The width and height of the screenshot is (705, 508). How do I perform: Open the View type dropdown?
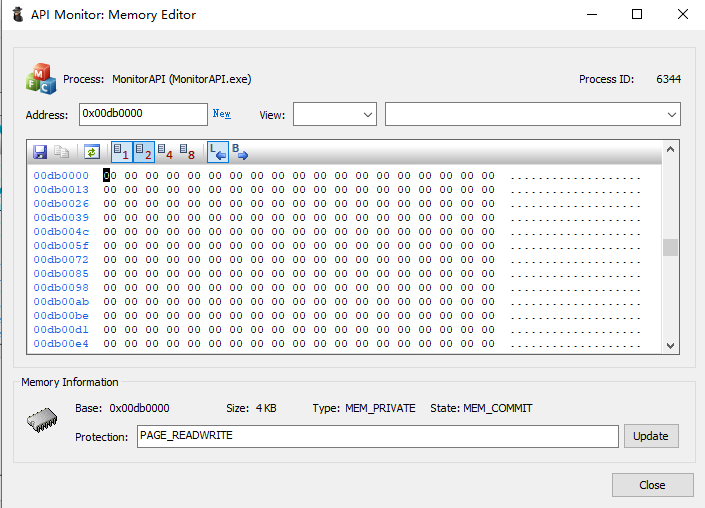point(335,114)
